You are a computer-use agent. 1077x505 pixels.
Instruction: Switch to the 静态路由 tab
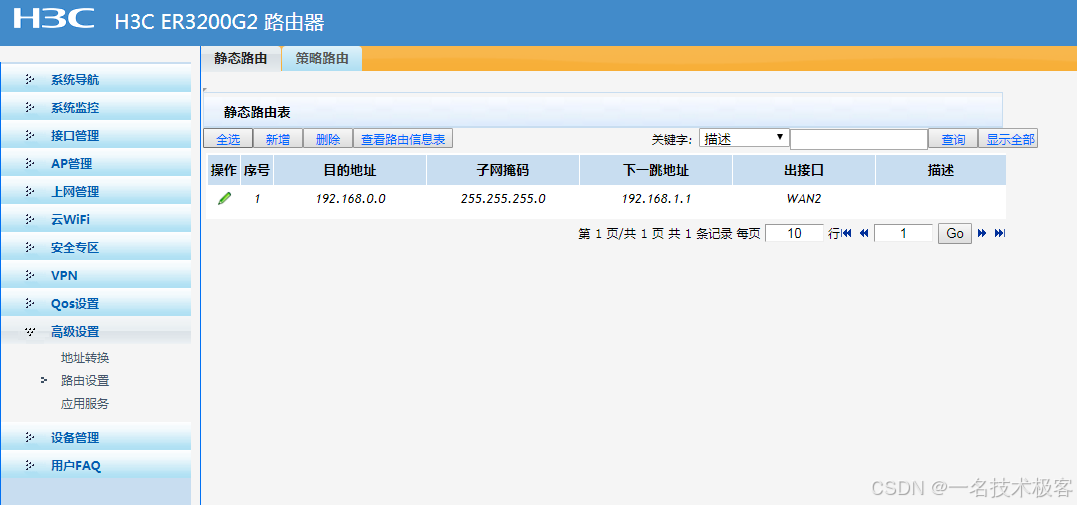[x=241, y=58]
